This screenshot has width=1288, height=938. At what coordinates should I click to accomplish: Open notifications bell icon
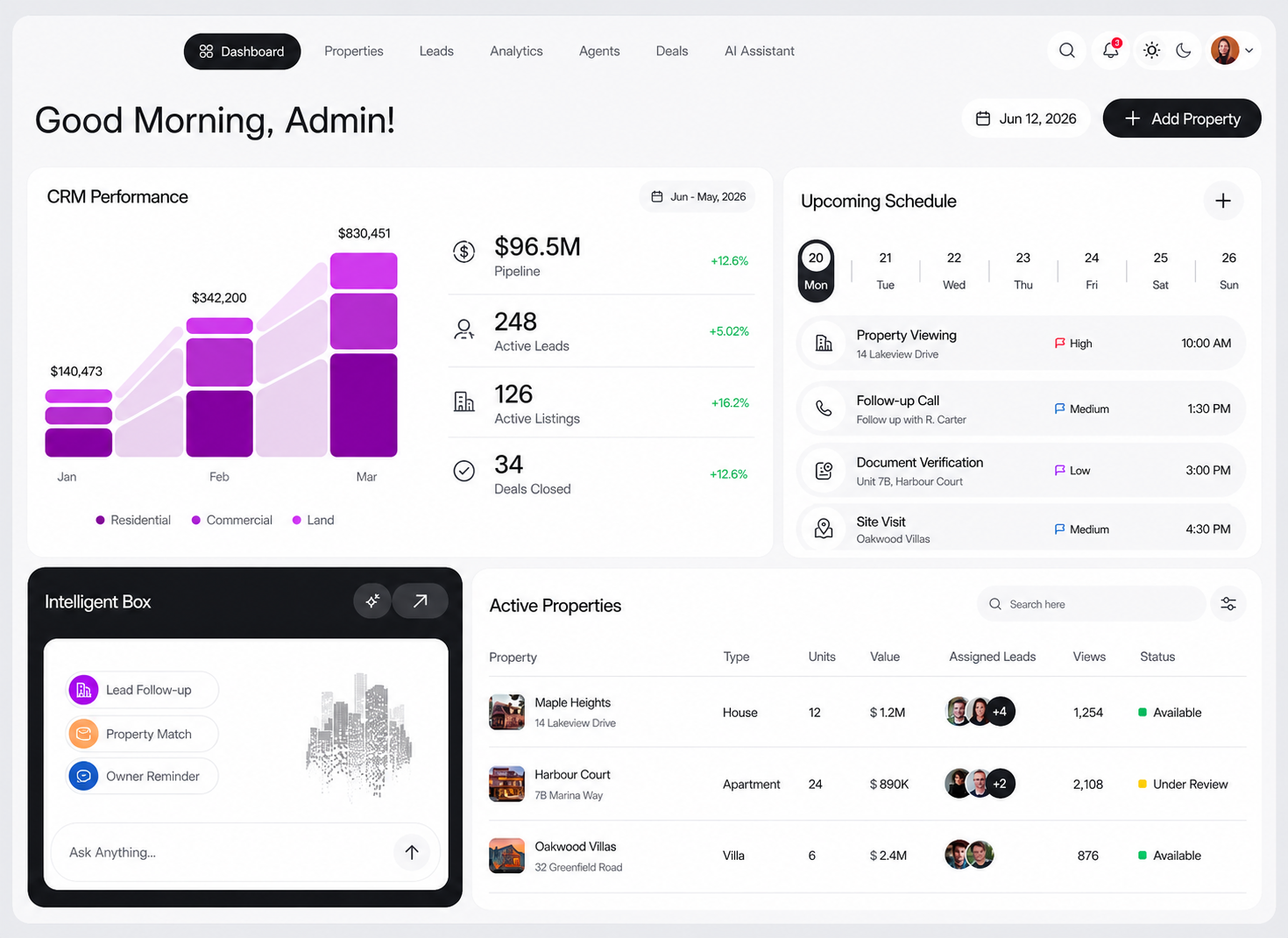(1110, 51)
